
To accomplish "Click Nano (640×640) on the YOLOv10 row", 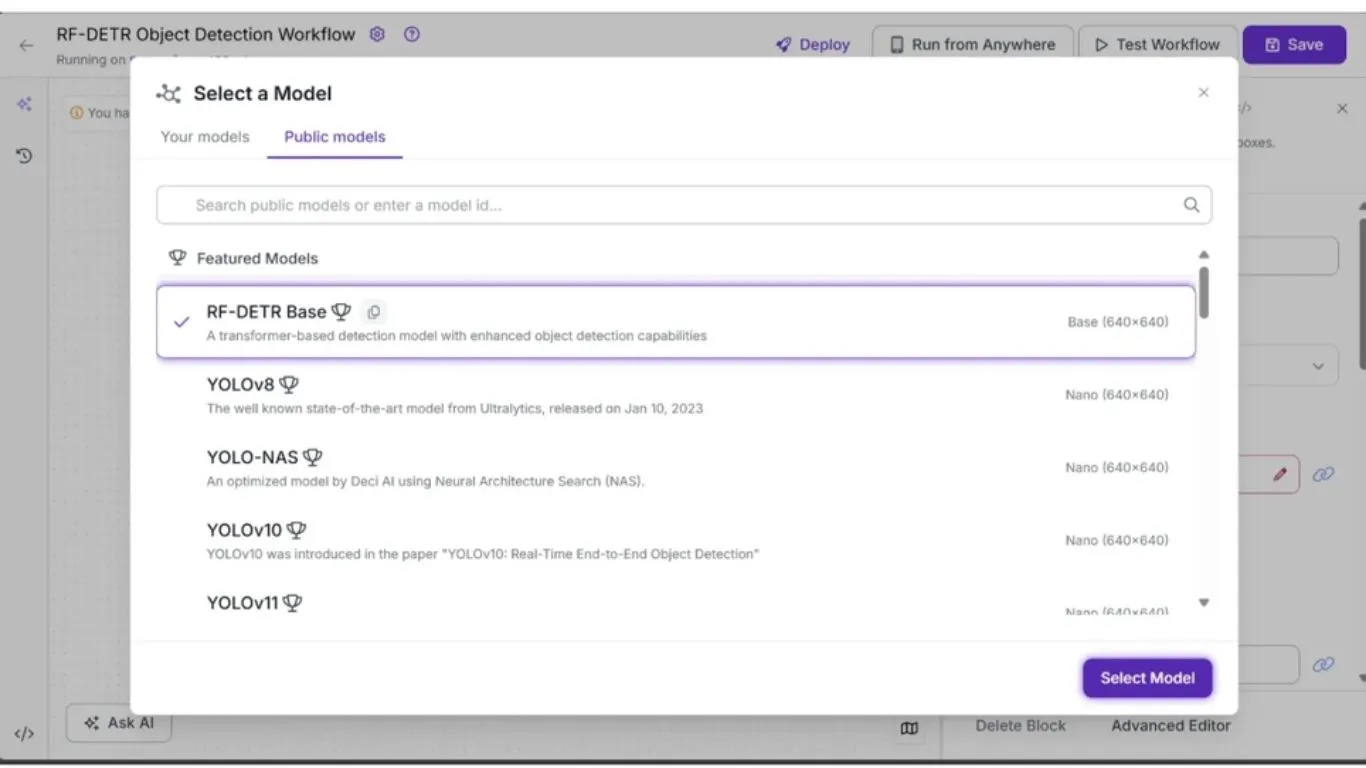I will click(1117, 541).
